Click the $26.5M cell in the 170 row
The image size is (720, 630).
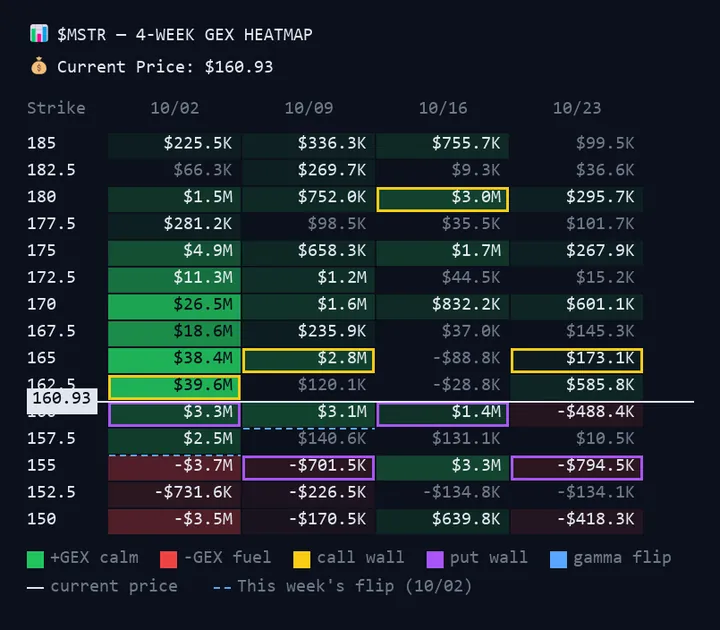174,306
